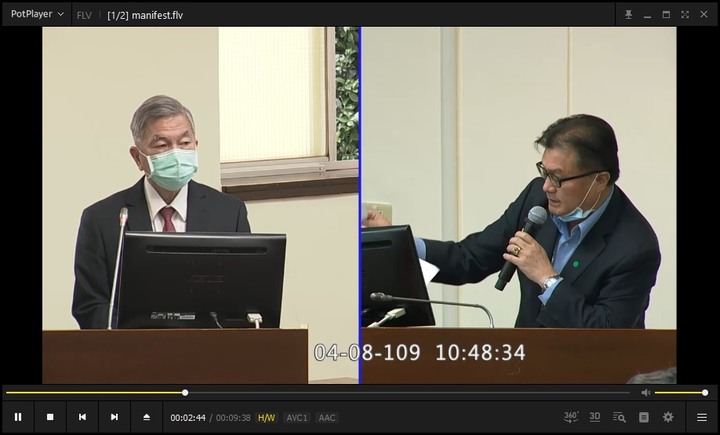Toggle the 3D video mode
720x435 pixels.
pyautogui.click(x=595, y=417)
